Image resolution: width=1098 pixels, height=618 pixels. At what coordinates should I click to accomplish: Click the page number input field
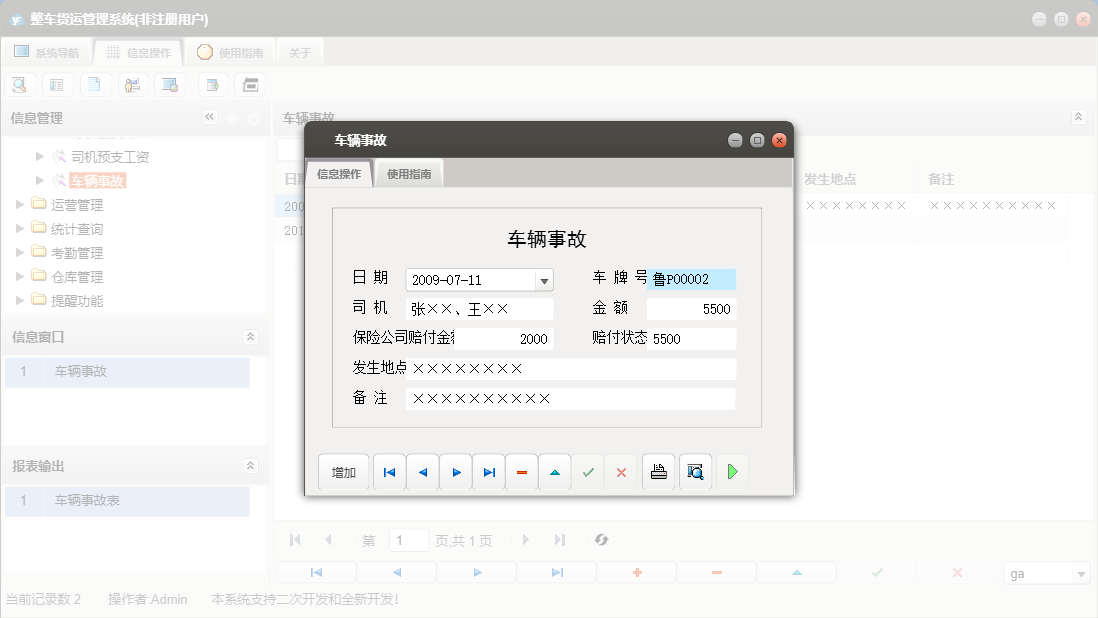click(408, 539)
